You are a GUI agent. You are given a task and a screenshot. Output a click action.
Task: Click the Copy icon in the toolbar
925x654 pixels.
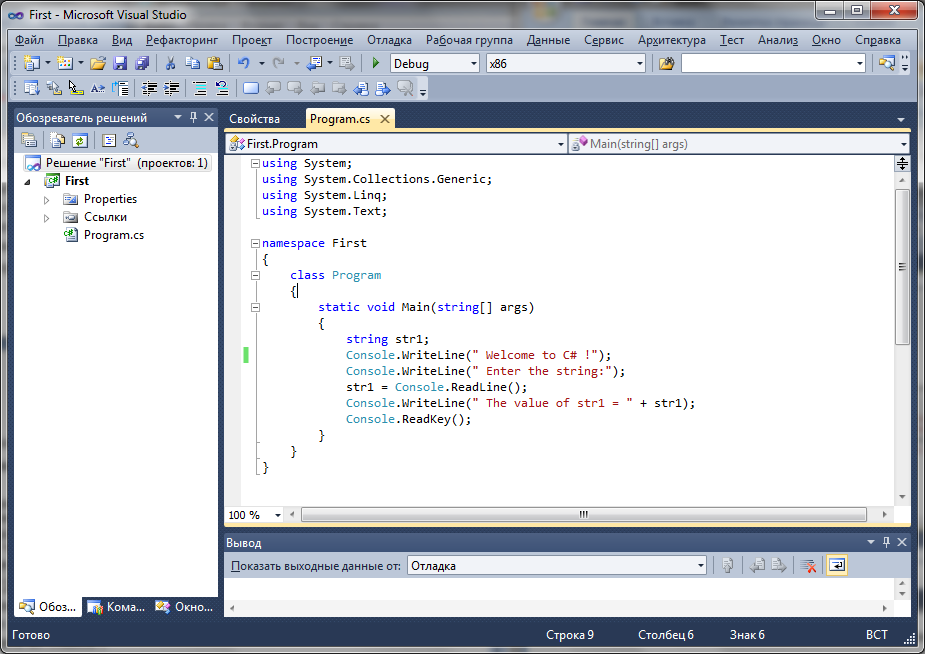192,63
